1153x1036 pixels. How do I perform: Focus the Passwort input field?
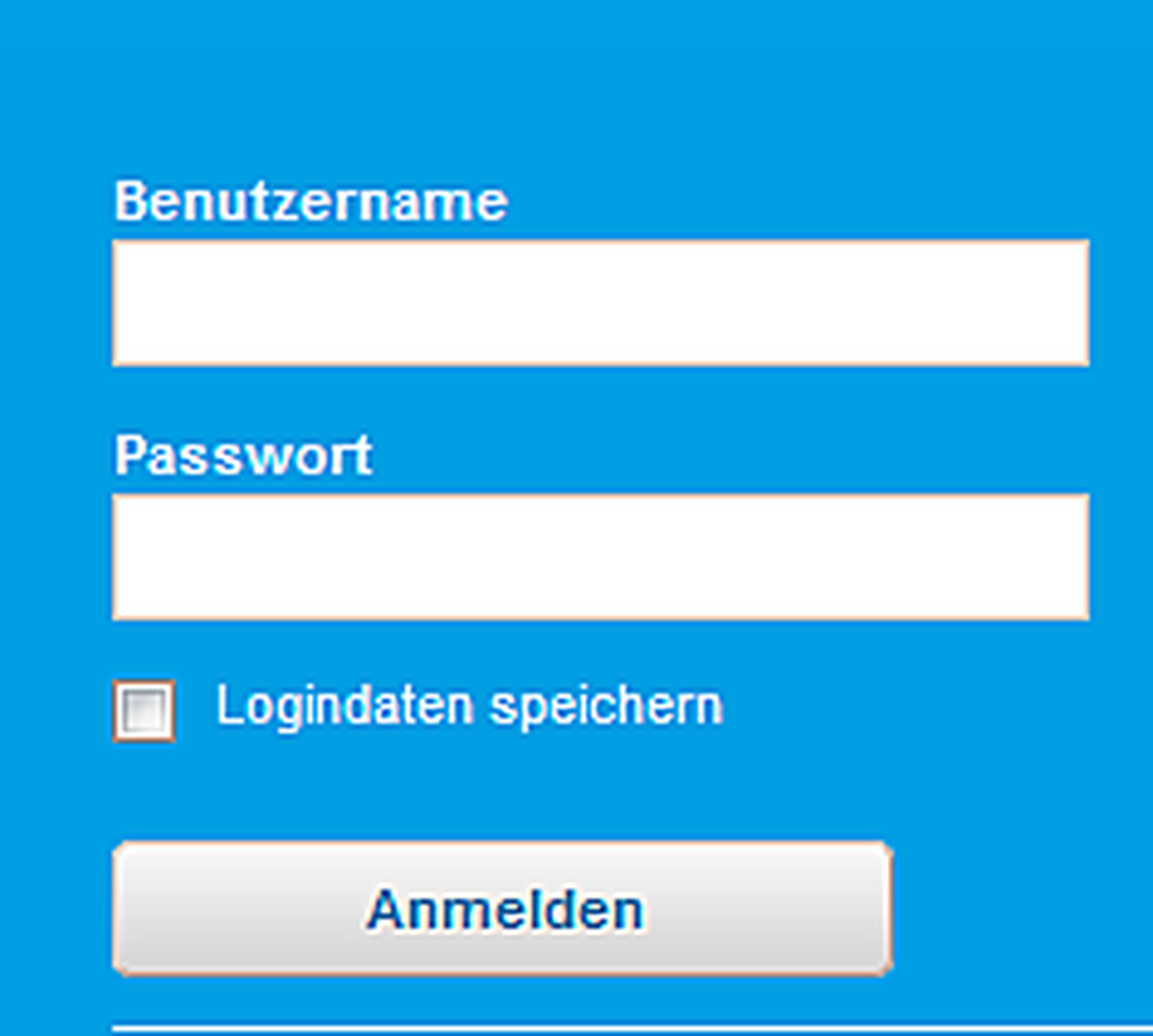[600, 557]
